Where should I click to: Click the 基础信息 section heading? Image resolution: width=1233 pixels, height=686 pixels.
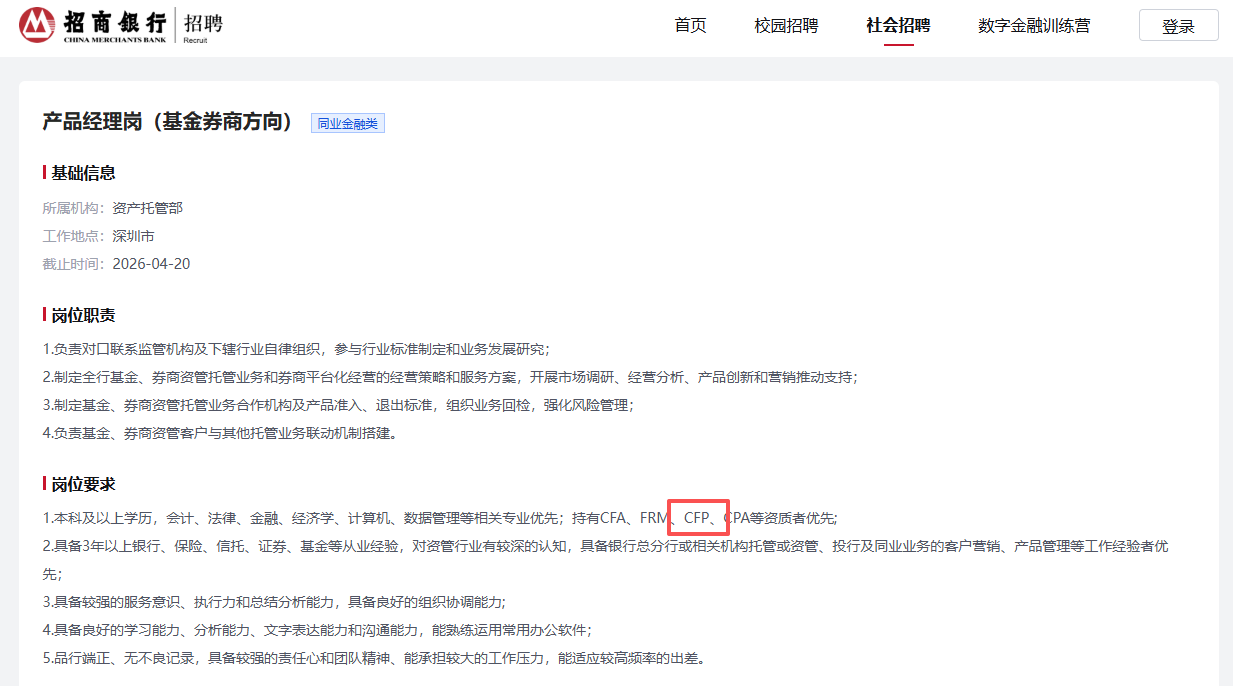click(x=83, y=173)
